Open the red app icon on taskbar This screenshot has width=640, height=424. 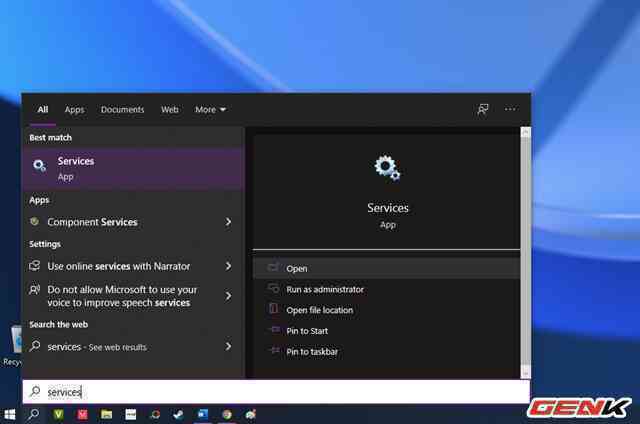[82, 415]
